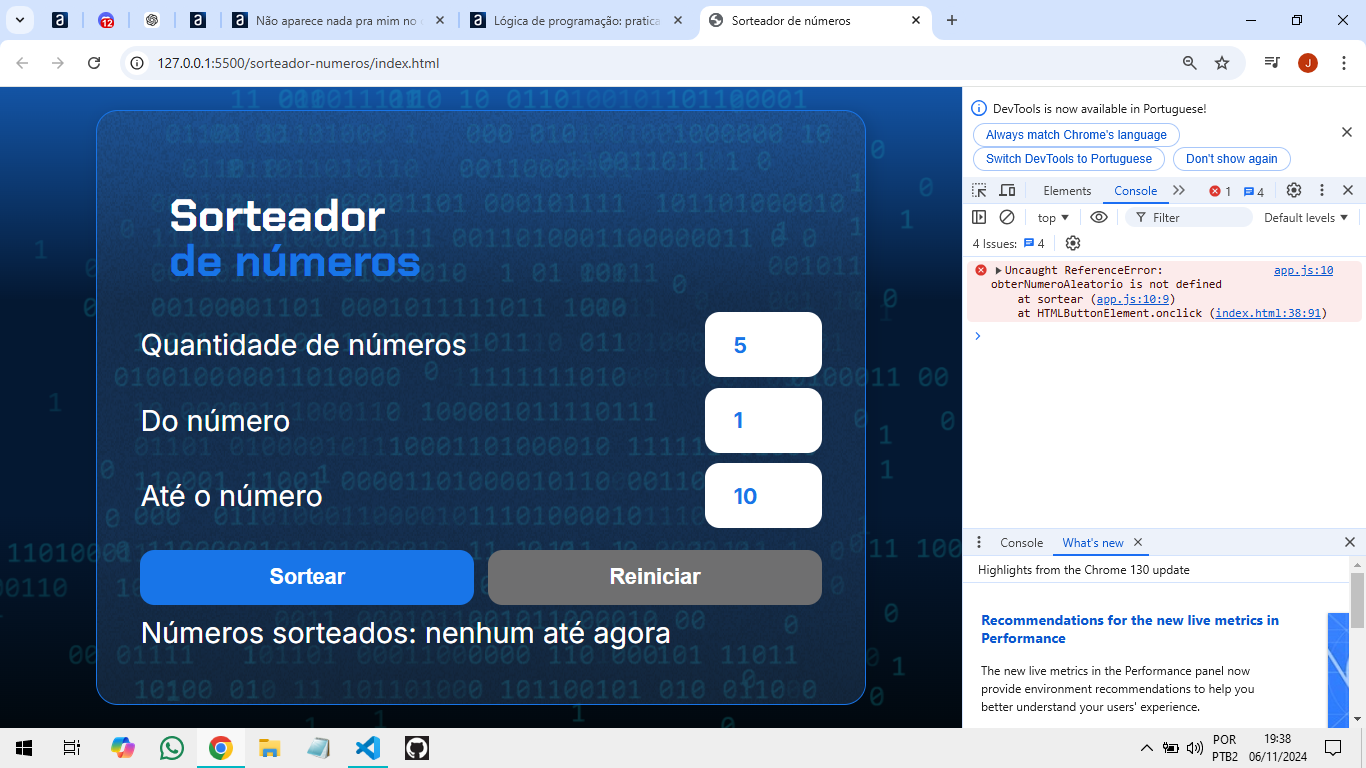The image size is (1366, 768).
Task: Open the top JavaScript context dropdown
Action: [x=1053, y=217]
